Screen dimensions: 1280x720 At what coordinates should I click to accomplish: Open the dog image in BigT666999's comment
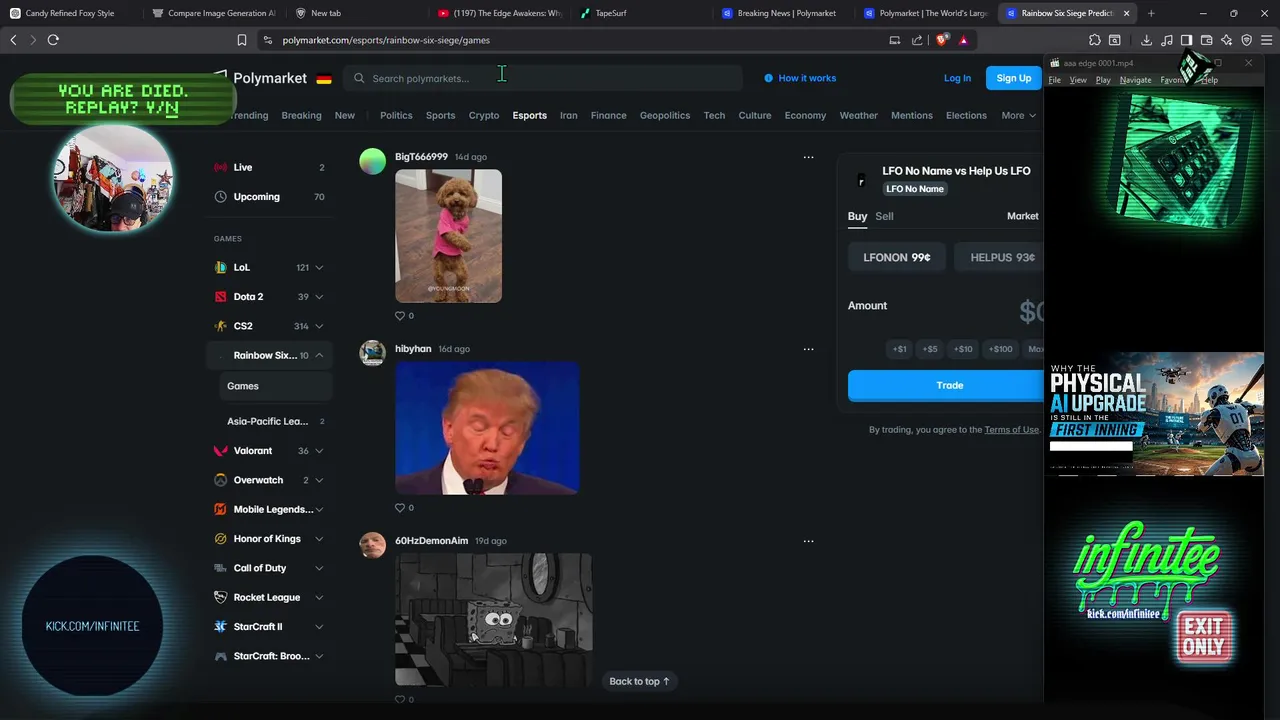[448, 236]
